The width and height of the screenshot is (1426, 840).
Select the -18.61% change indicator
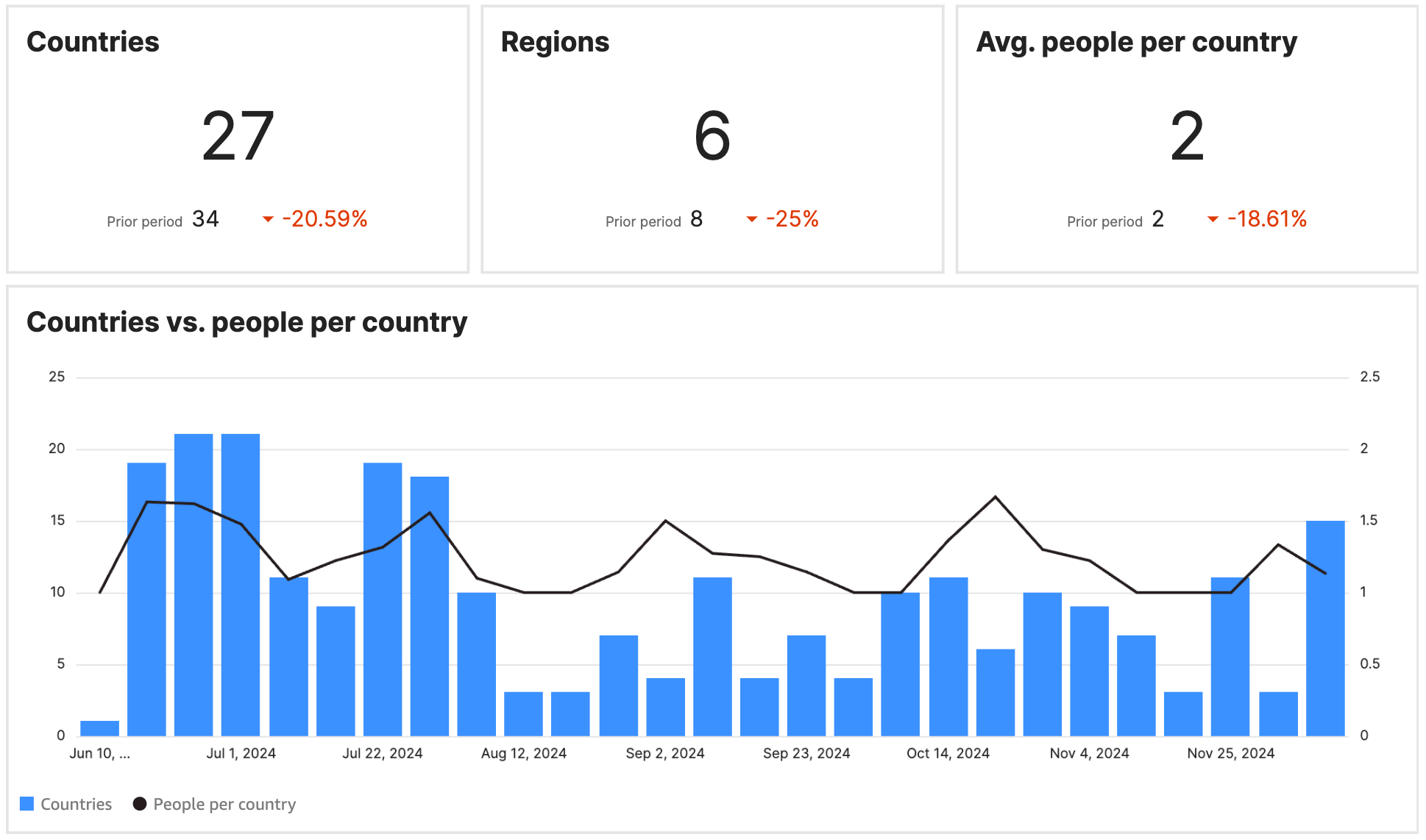point(1267,218)
